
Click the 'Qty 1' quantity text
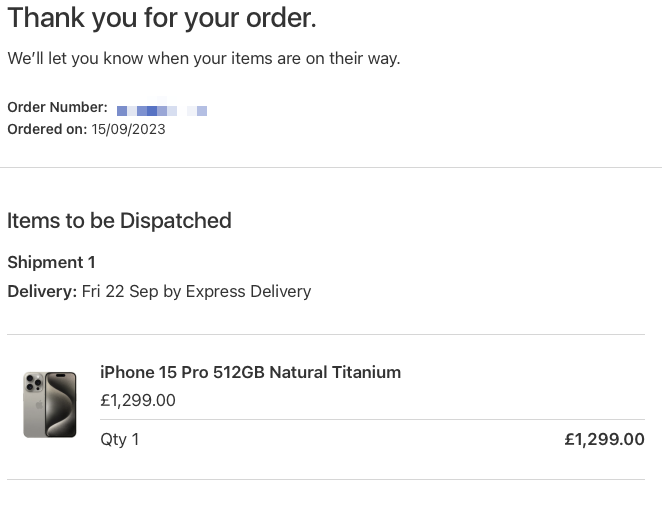[119, 439]
